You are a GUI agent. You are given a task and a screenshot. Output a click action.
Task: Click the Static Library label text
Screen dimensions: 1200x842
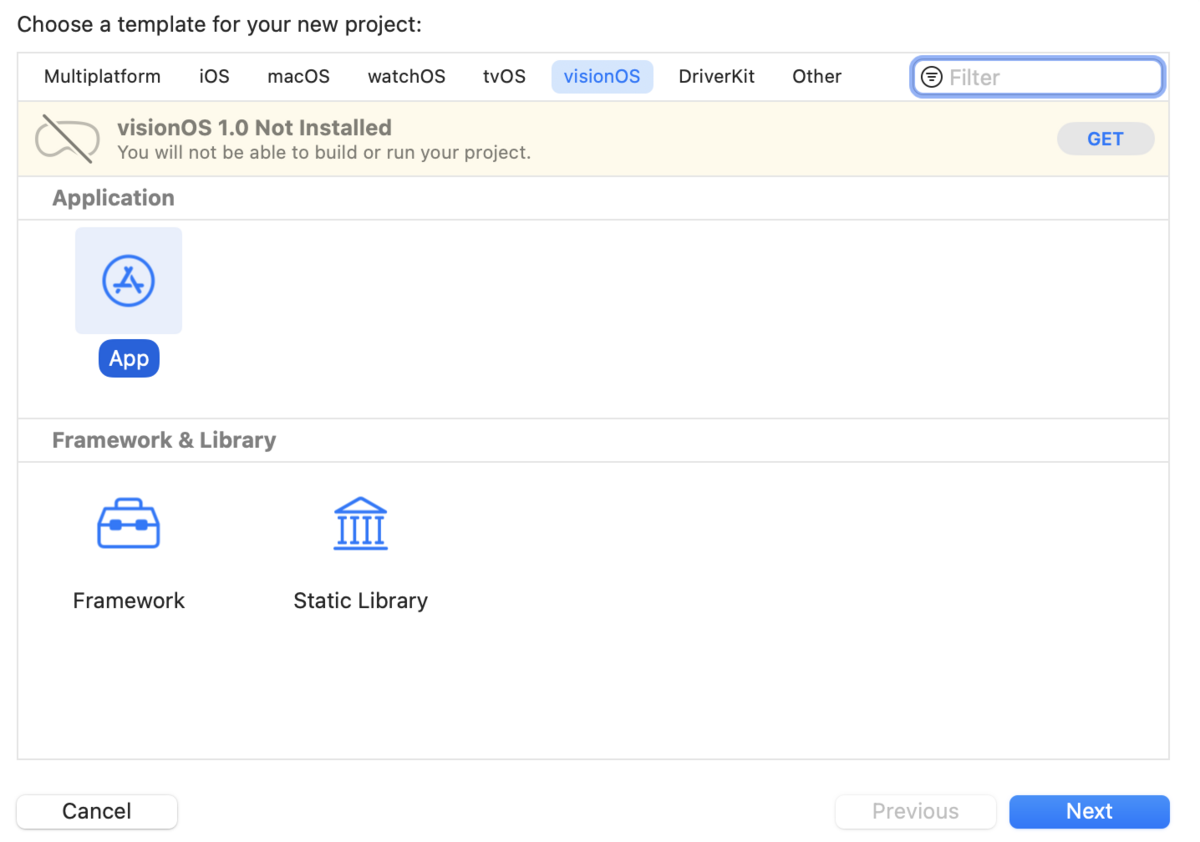click(x=360, y=601)
